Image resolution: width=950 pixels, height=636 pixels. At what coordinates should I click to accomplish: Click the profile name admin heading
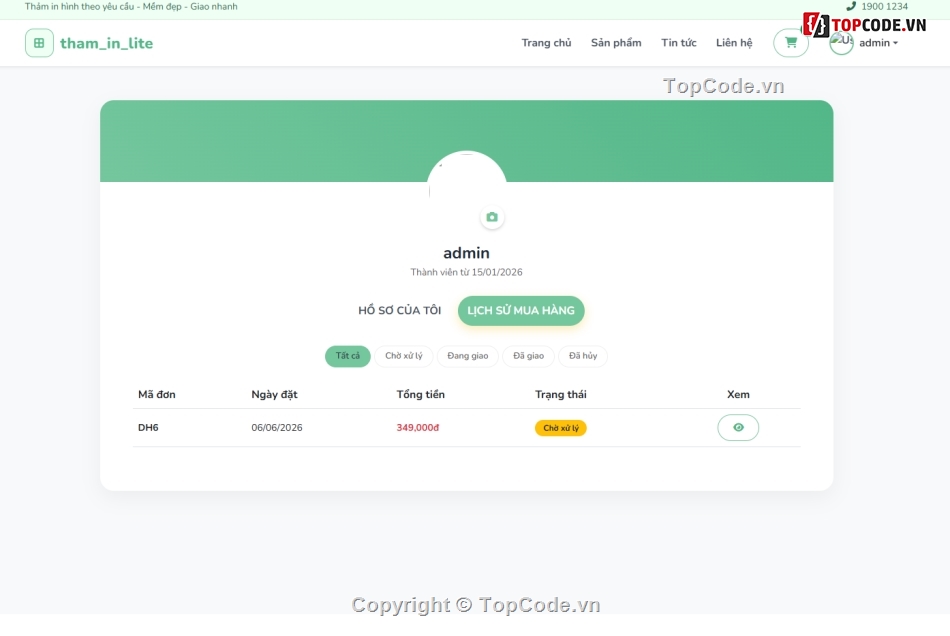tap(467, 253)
